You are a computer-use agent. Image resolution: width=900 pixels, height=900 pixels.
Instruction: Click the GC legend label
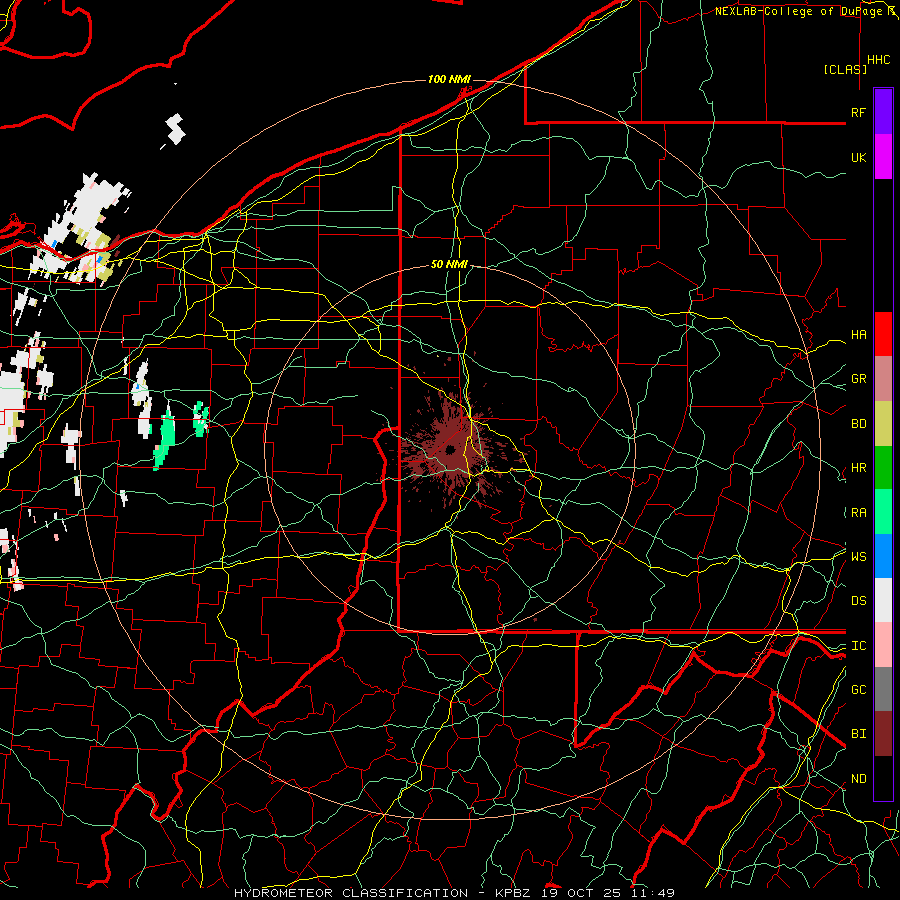[858, 690]
